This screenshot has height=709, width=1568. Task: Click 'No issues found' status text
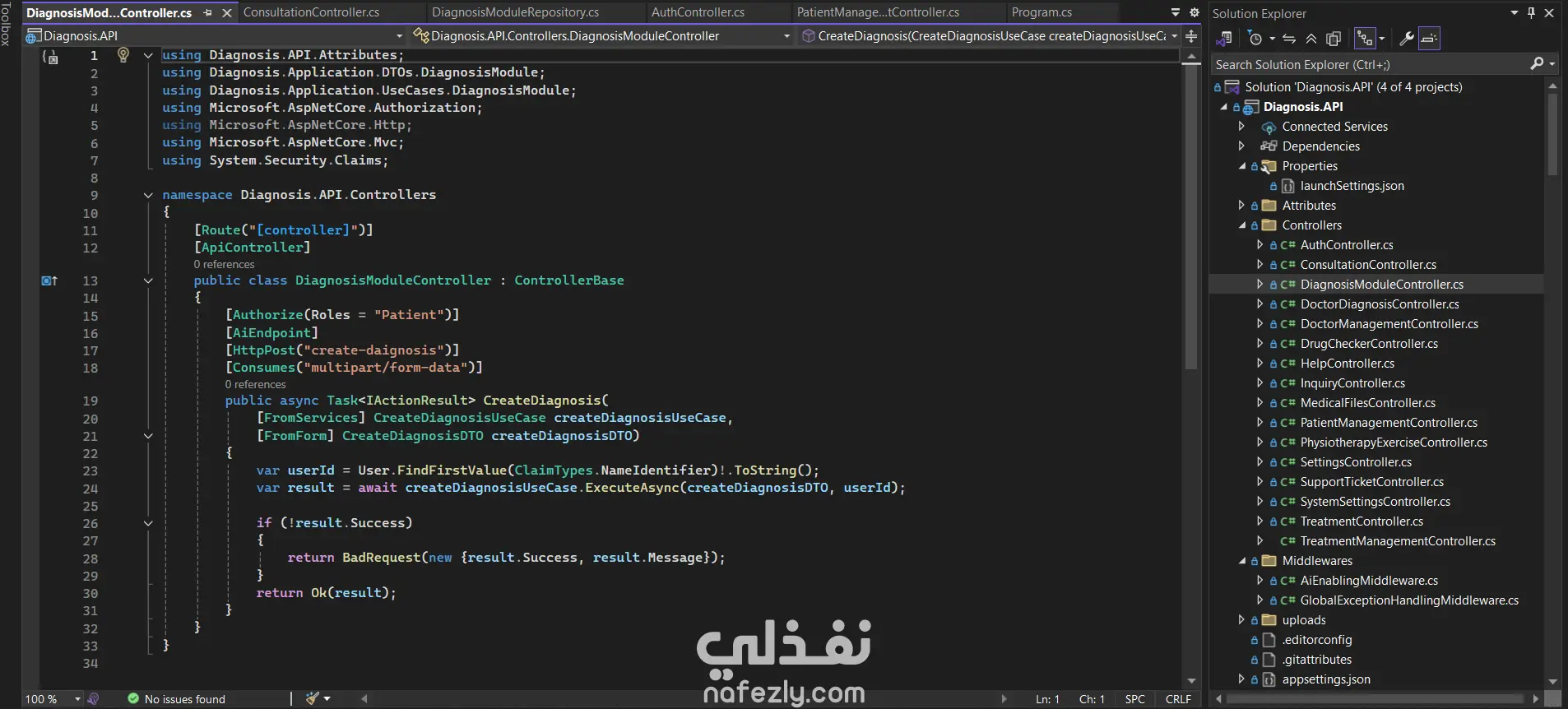pos(184,699)
